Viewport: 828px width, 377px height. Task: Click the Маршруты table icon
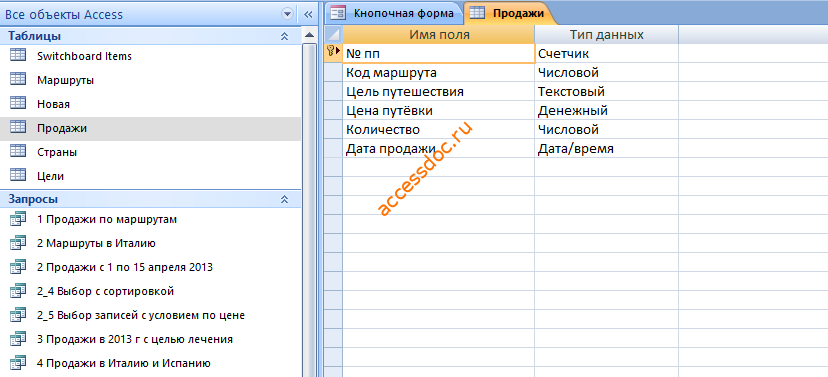coord(18,80)
